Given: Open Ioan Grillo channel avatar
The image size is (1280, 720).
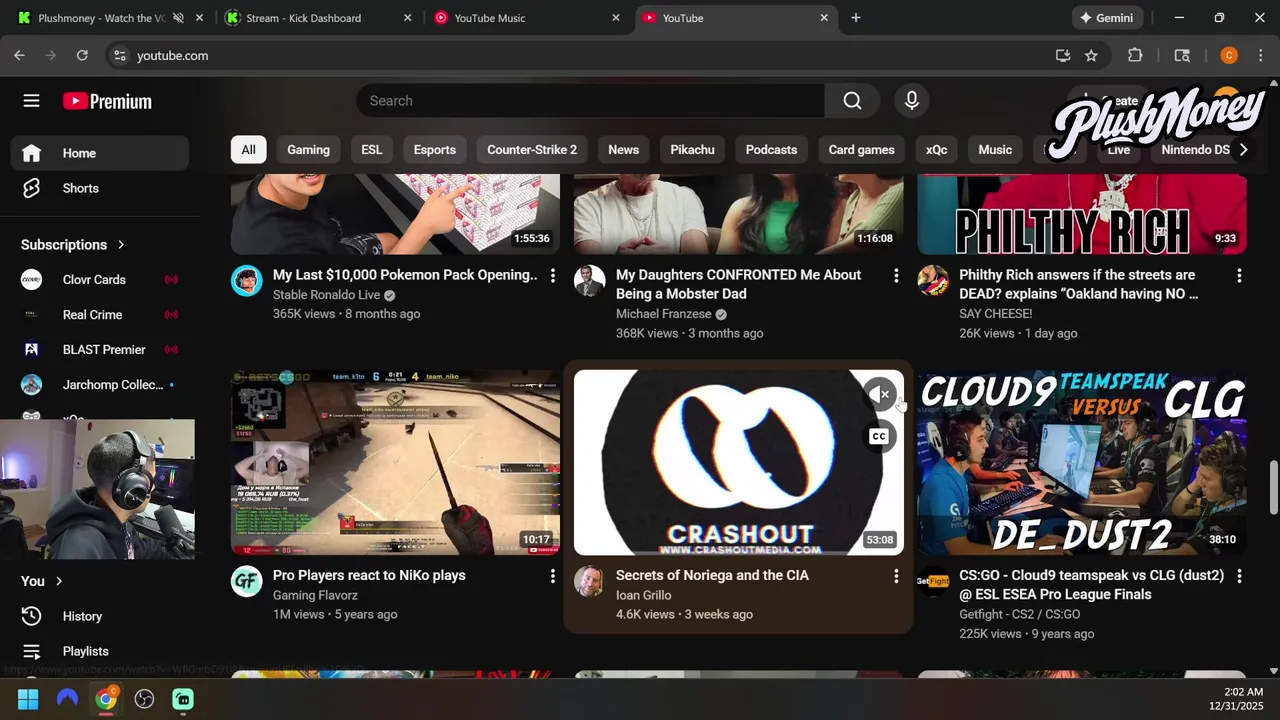Looking at the screenshot, I should (x=590, y=581).
